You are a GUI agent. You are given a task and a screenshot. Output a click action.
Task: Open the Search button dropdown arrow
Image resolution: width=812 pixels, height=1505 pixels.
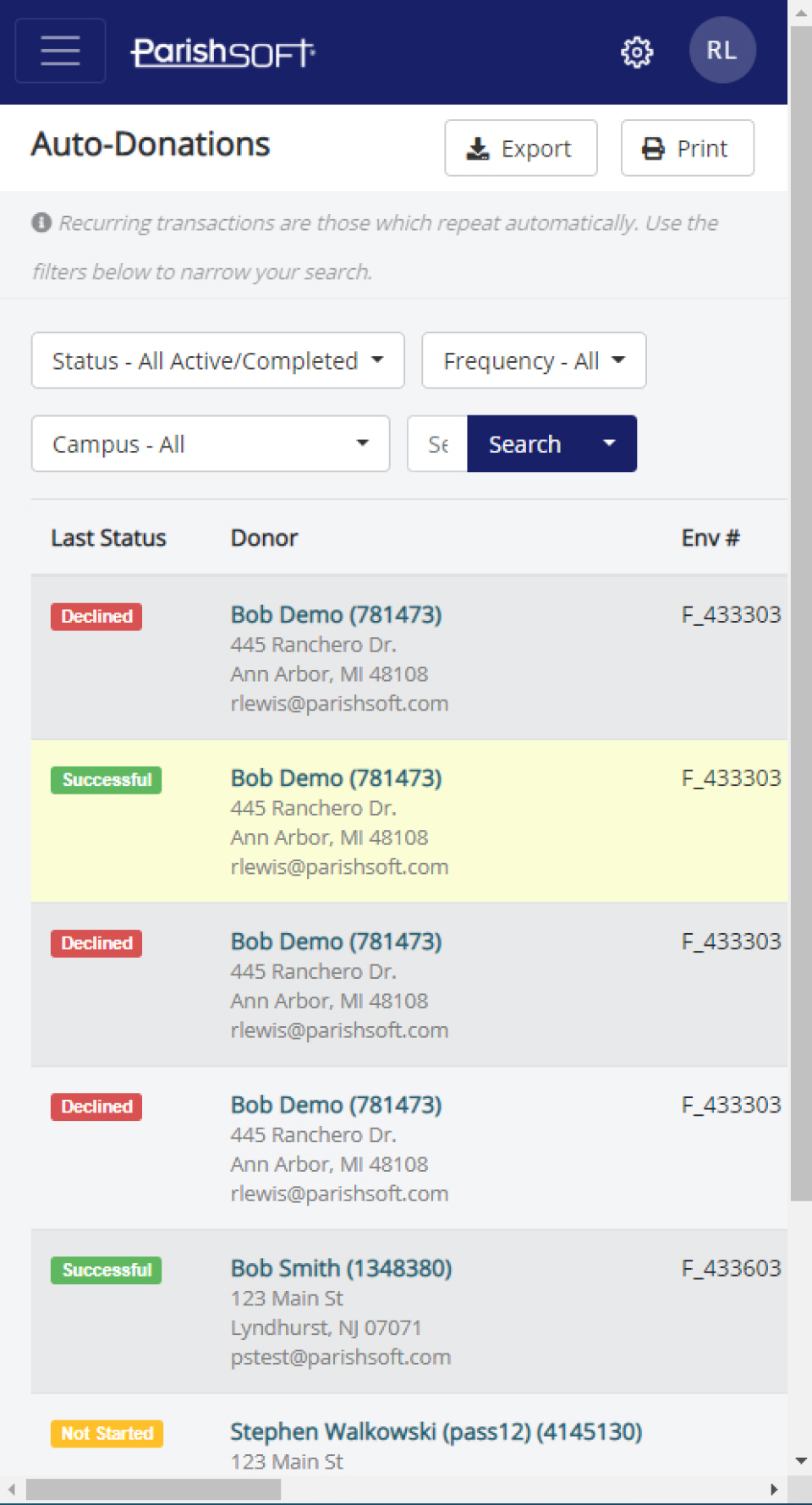(x=610, y=443)
